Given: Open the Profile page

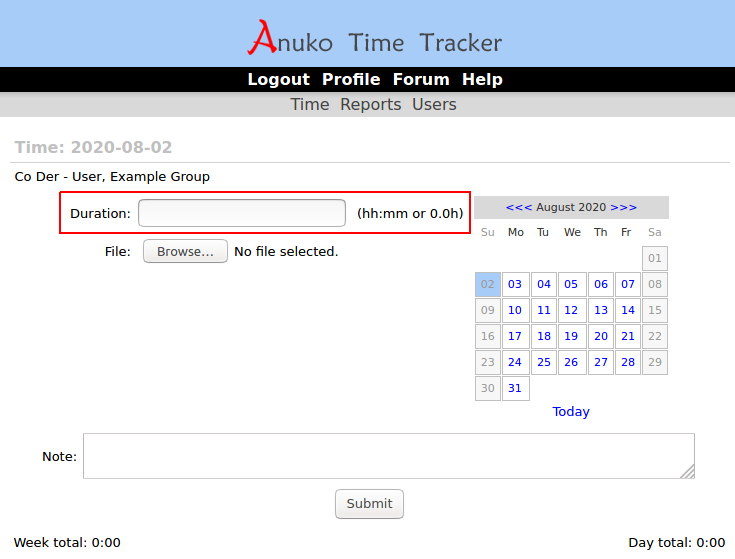Looking at the screenshot, I should pyautogui.click(x=351, y=79).
